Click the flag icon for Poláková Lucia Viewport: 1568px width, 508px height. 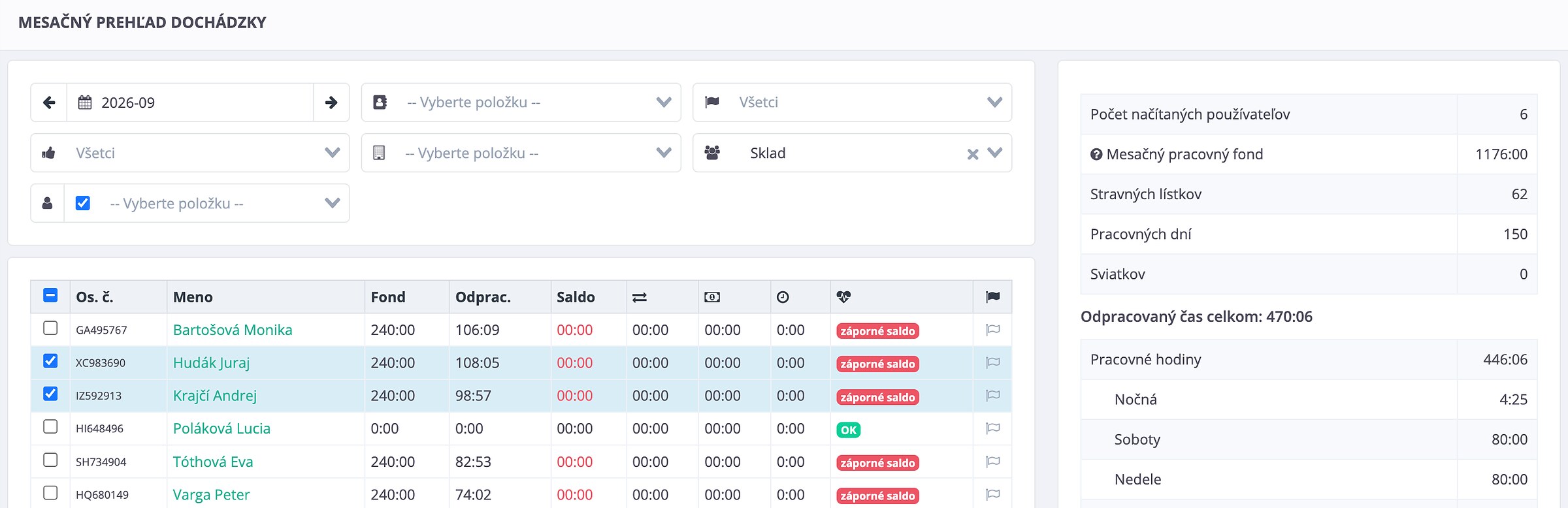click(x=993, y=428)
